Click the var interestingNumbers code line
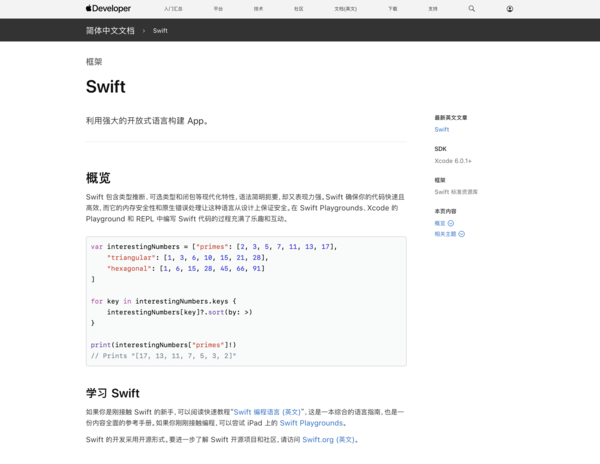 point(214,247)
